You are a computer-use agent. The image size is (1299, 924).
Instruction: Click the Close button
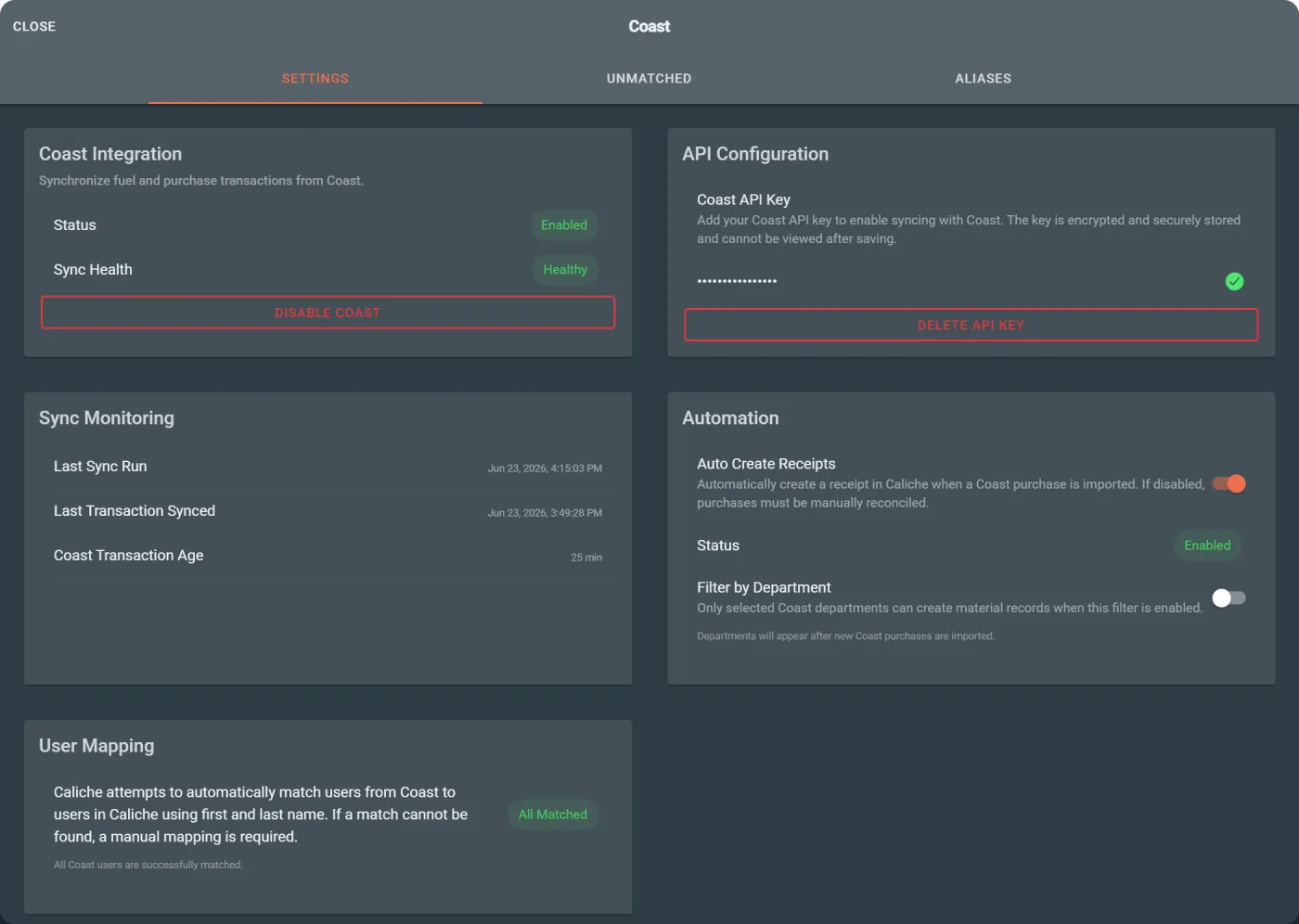(34, 27)
